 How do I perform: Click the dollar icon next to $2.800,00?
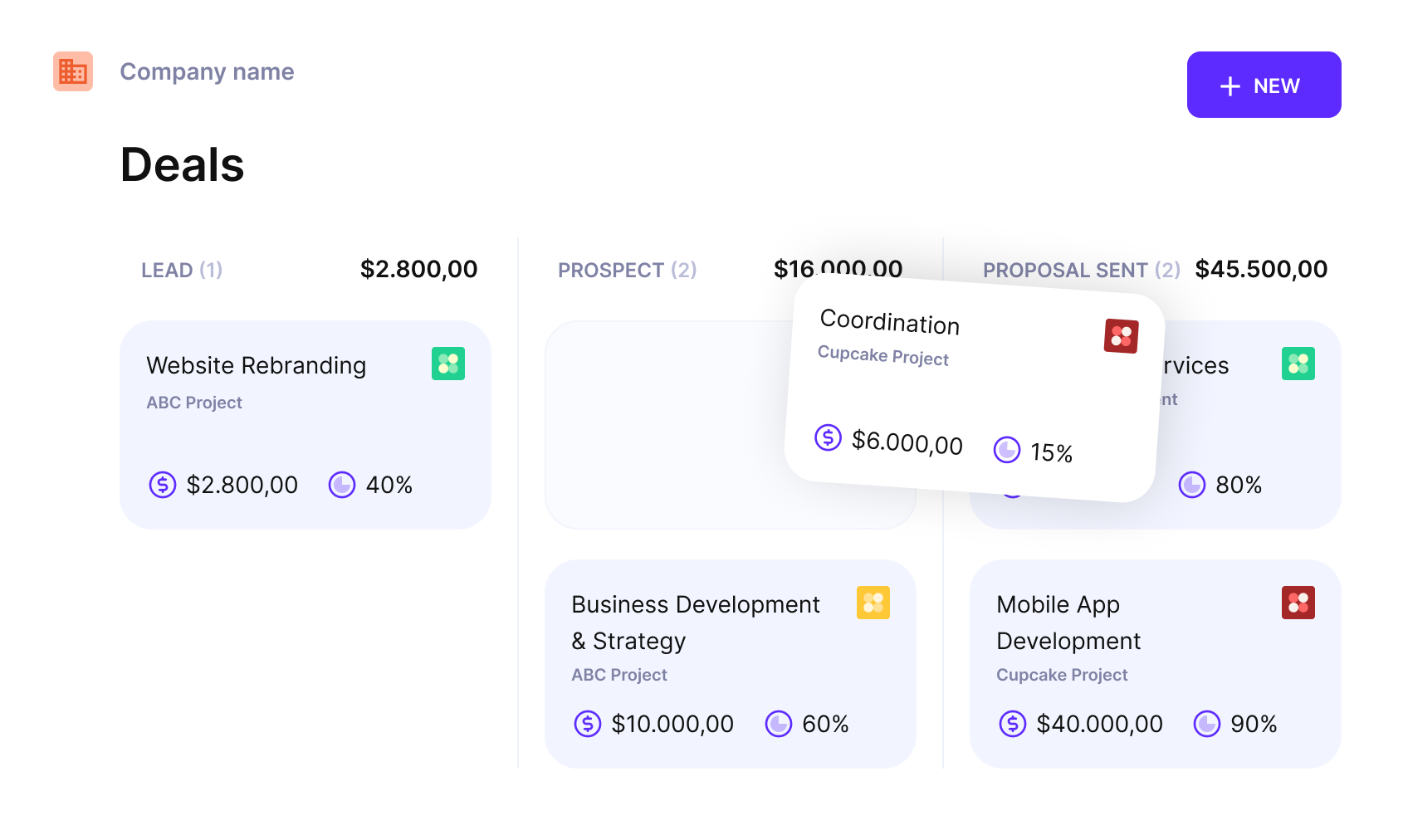click(x=163, y=485)
